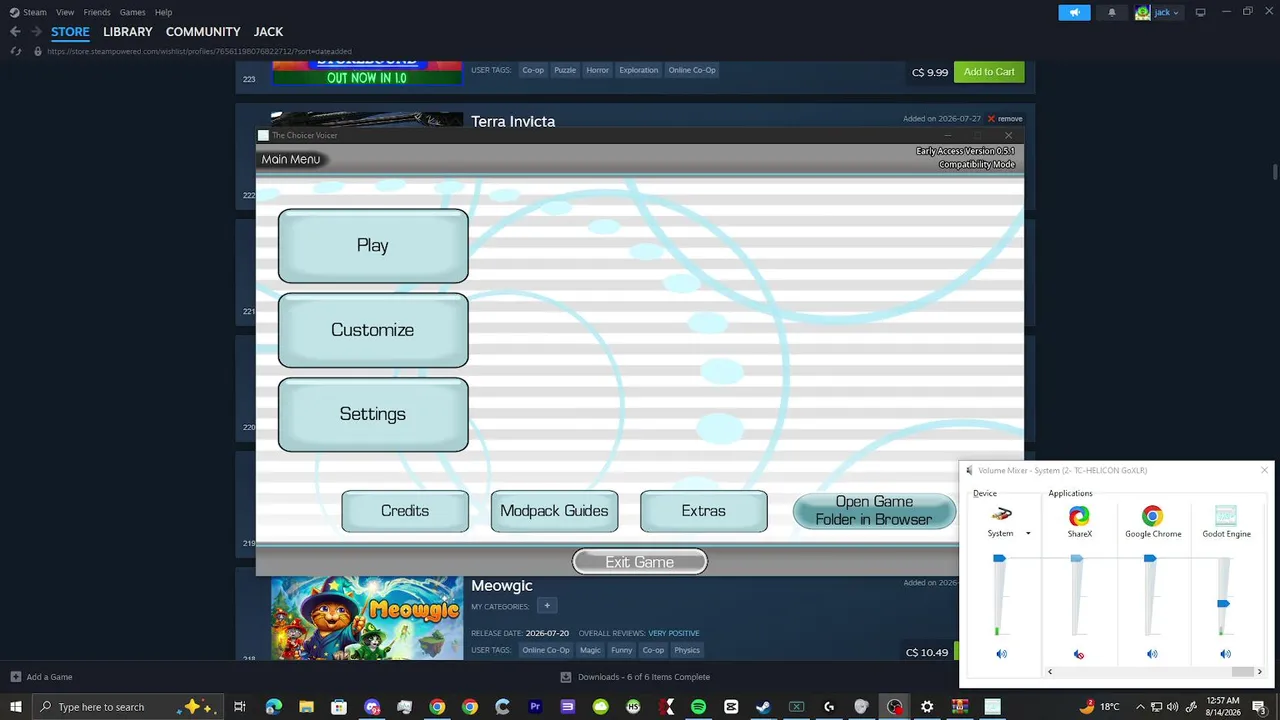Click the System device icon in Volume Mixer
Image resolution: width=1280 pixels, height=720 pixels.
click(1001, 515)
